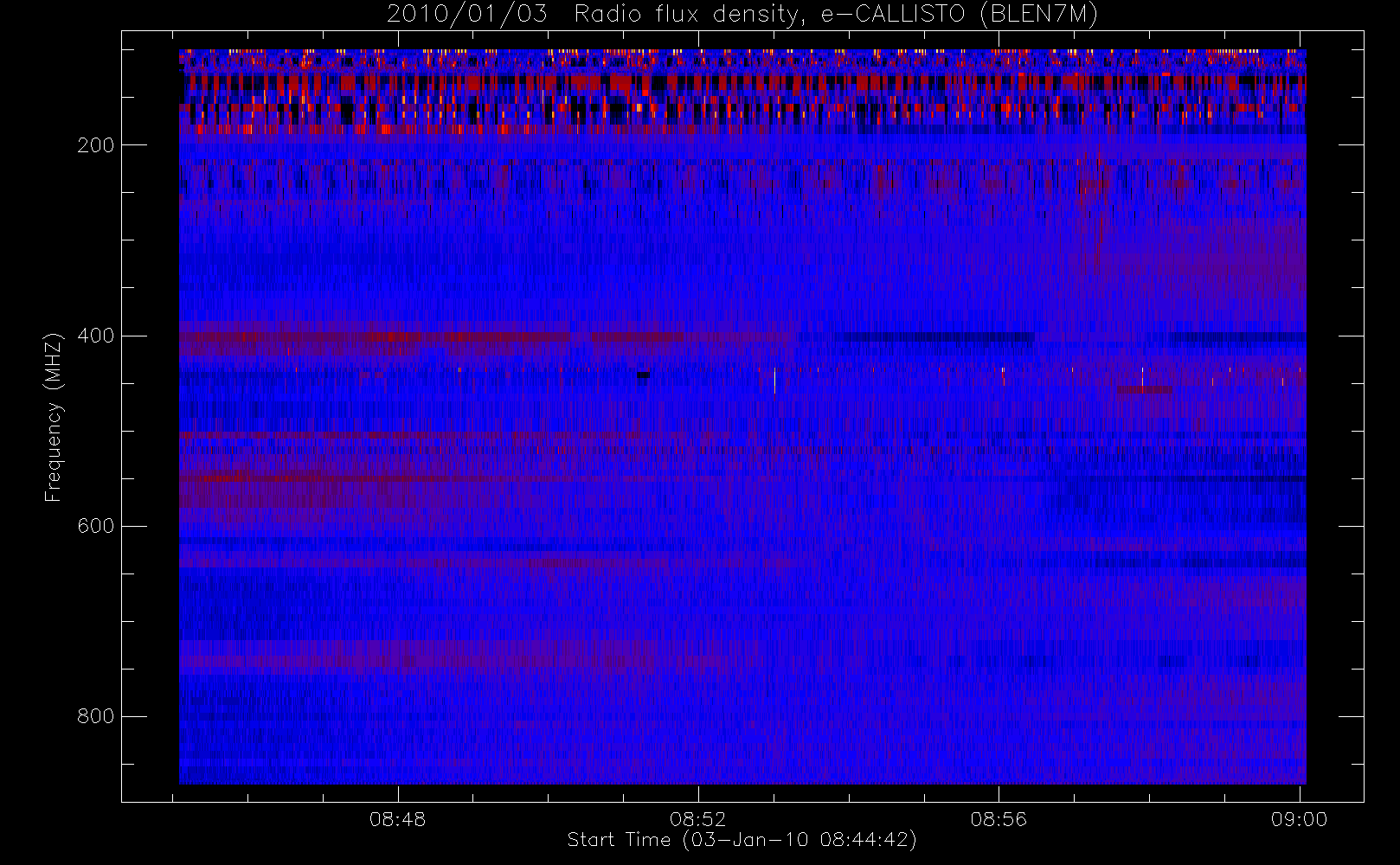Select the 600 frequency tick label
Image resolution: width=1400 pixels, height=865 pixels.
point(95,526)
